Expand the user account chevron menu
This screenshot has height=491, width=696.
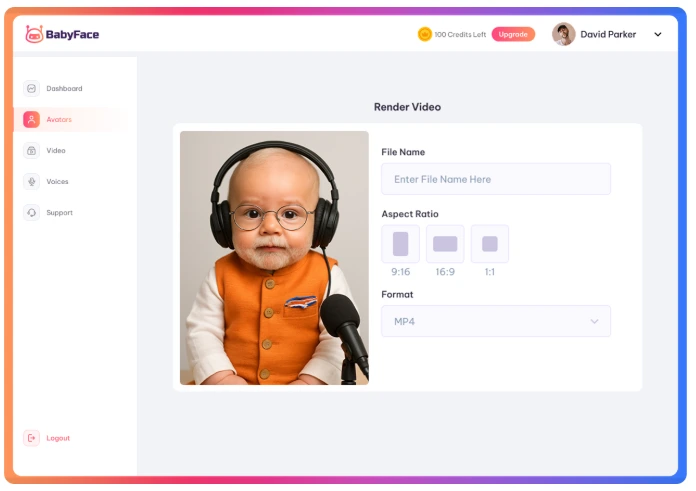point(658,34)
